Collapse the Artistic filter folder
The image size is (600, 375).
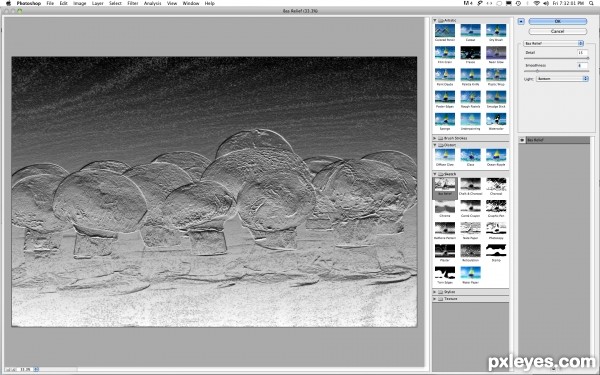pos(435,20)
